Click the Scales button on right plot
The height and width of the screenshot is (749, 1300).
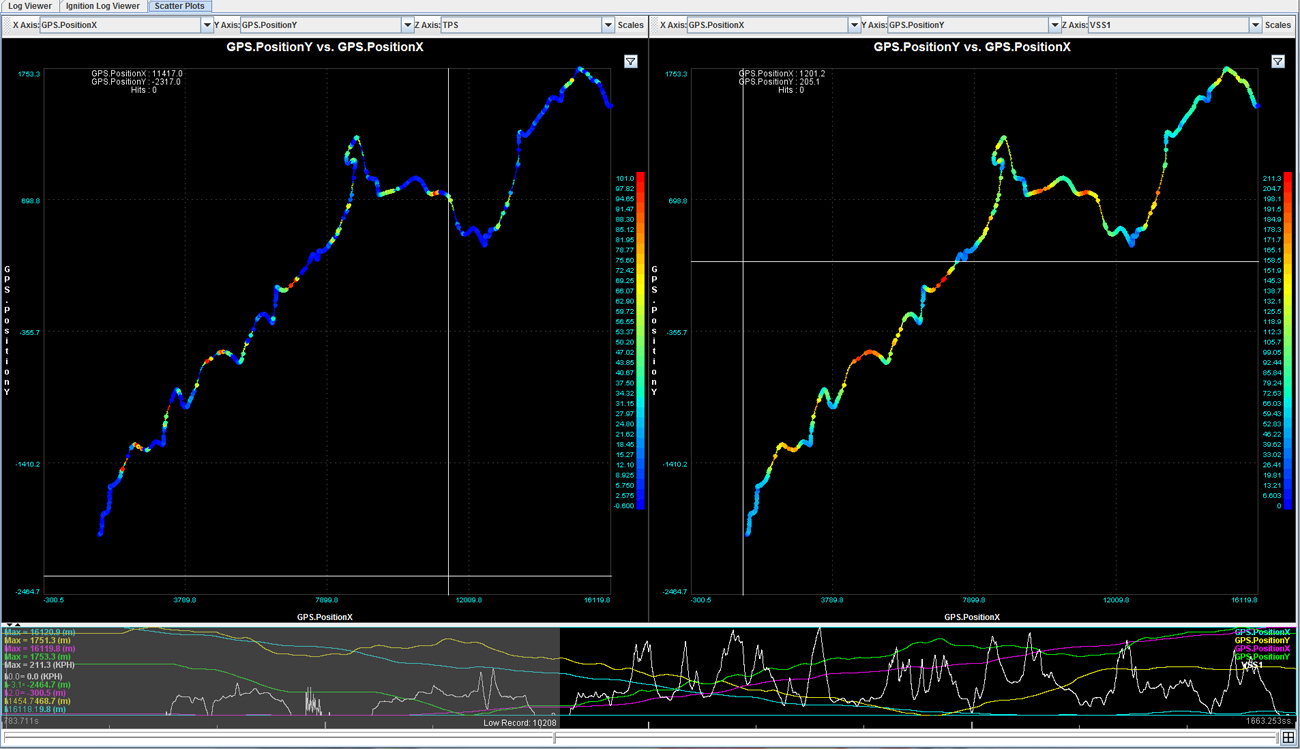1278,25
